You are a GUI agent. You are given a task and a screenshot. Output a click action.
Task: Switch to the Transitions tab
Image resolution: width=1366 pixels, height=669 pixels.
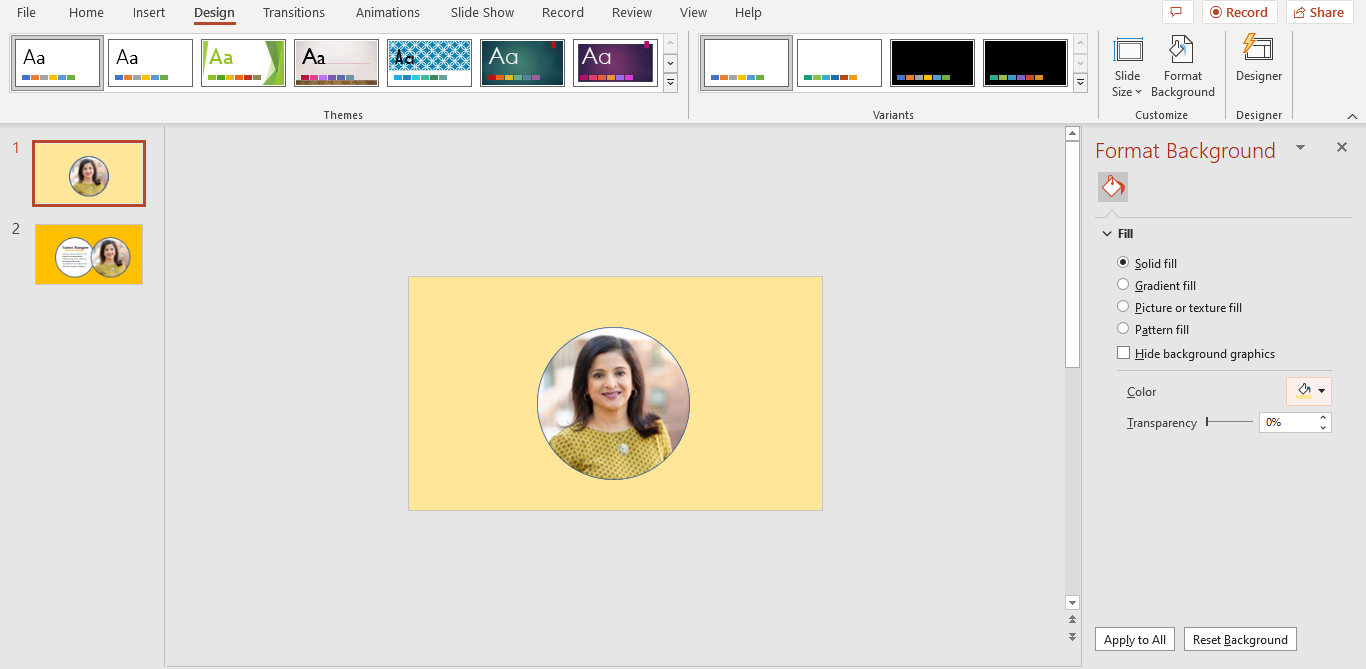(x=293, y=12)
